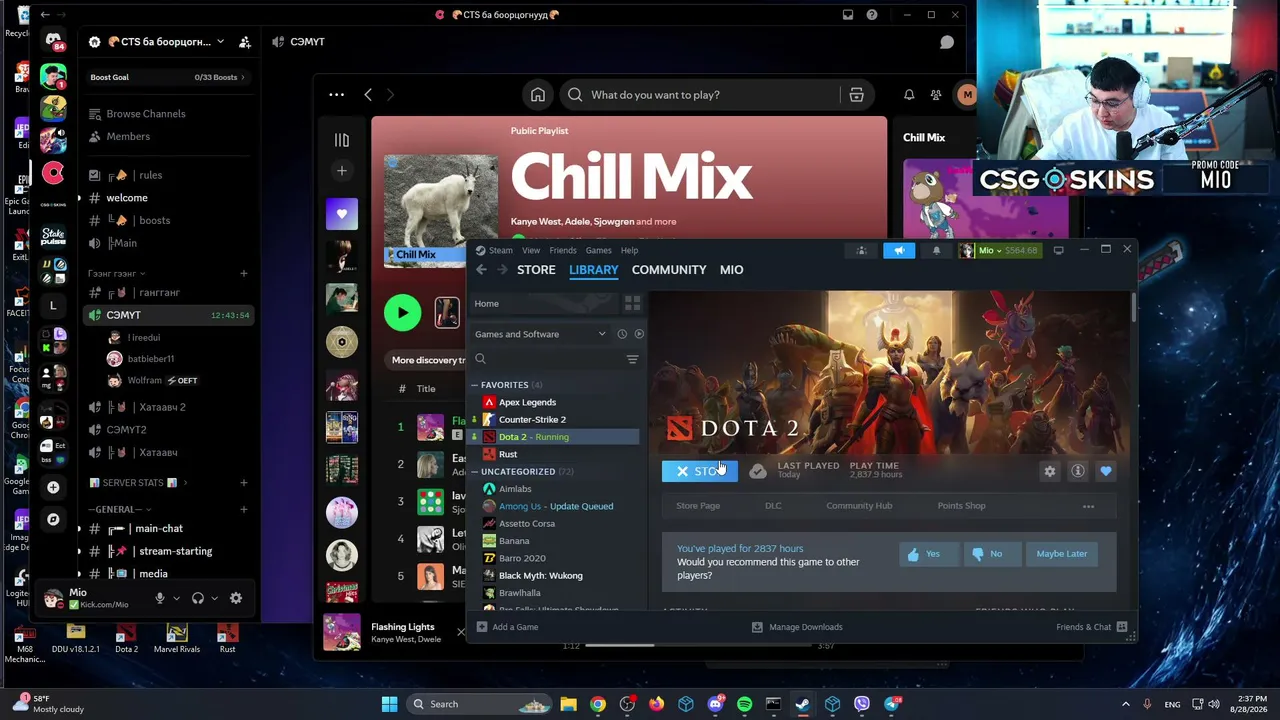Mute the Discord microphone
This screenshot has height=720, width=1280.
coord(159,598)
